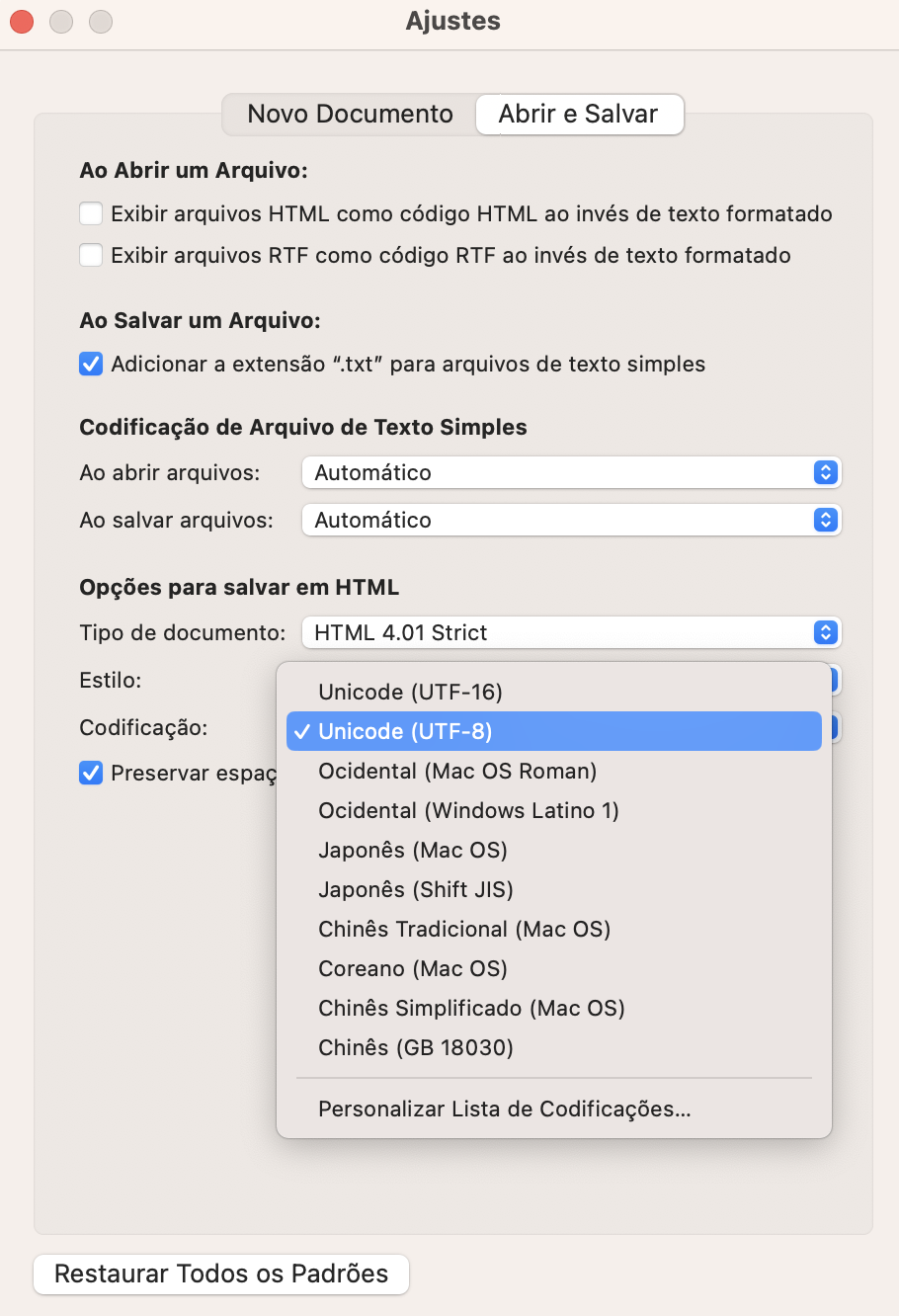Viewport: 899px width, 1316px height.
Task: Enable showing RTF files as RTF code
Action: point(91,255)
